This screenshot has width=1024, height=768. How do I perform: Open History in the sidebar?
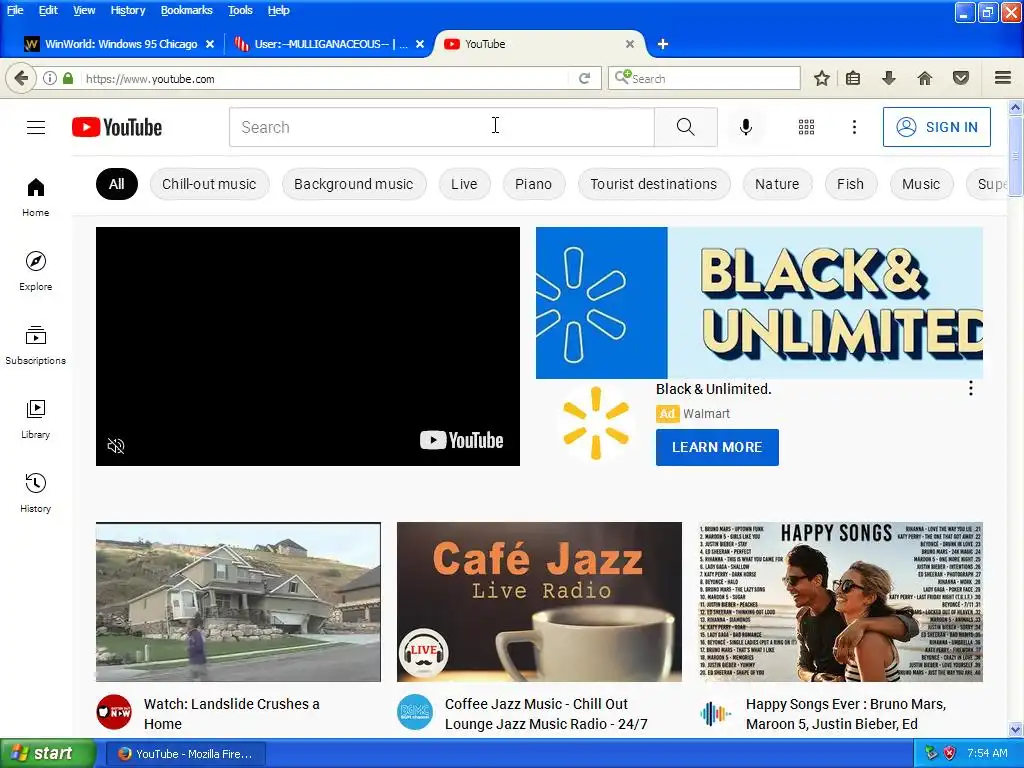[35, 493]
